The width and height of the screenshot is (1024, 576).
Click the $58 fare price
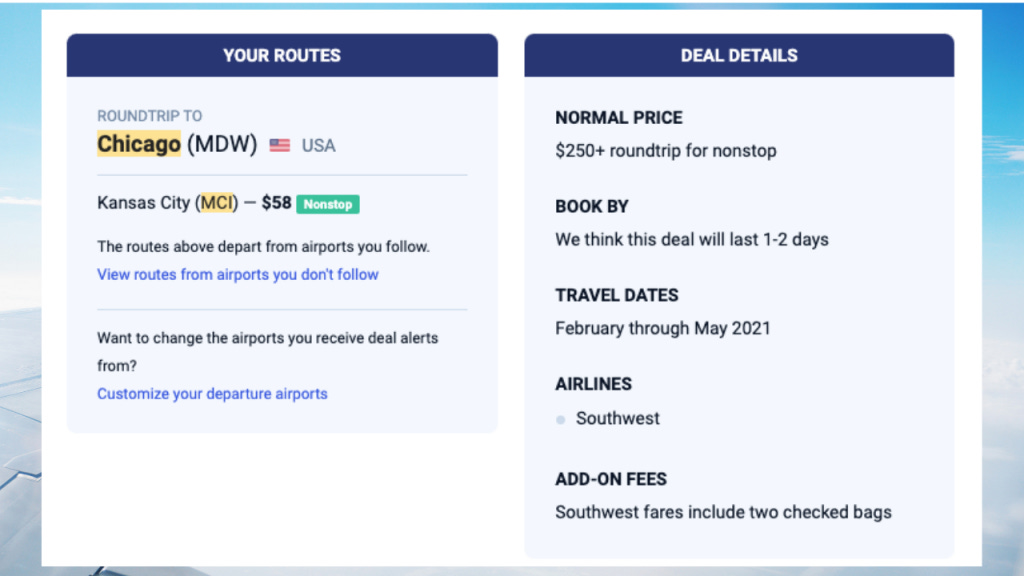pos(276,203)
